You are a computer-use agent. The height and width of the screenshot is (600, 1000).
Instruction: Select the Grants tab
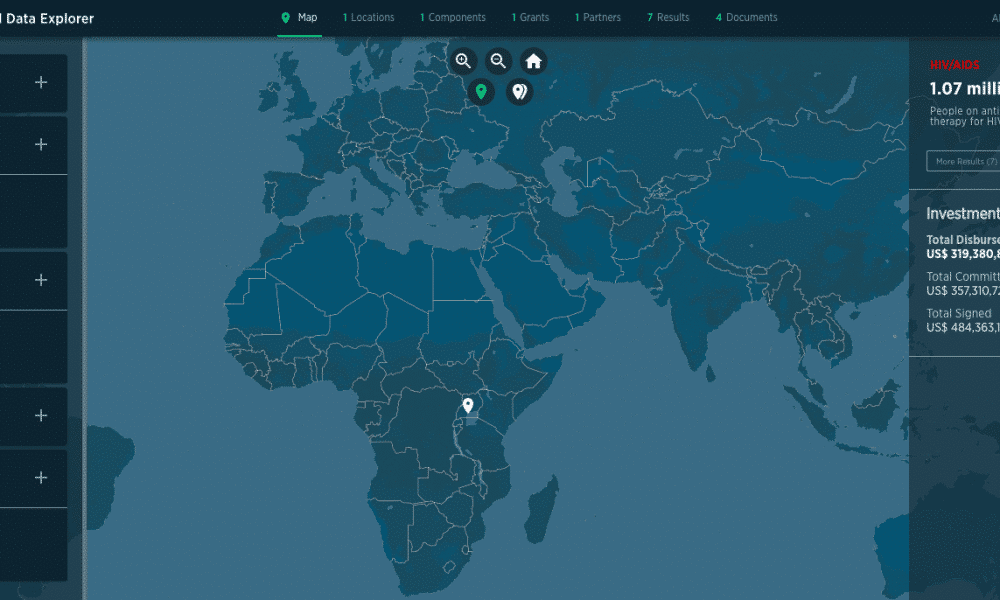point(530,17)
